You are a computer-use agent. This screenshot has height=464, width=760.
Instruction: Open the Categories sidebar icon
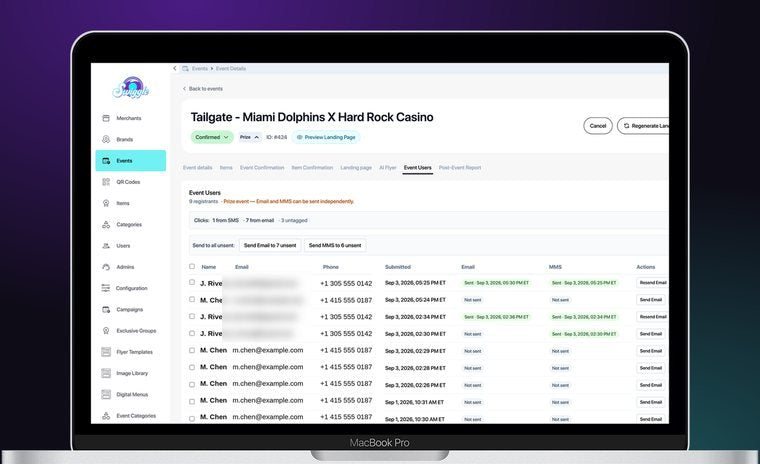(x=106, y=224)
